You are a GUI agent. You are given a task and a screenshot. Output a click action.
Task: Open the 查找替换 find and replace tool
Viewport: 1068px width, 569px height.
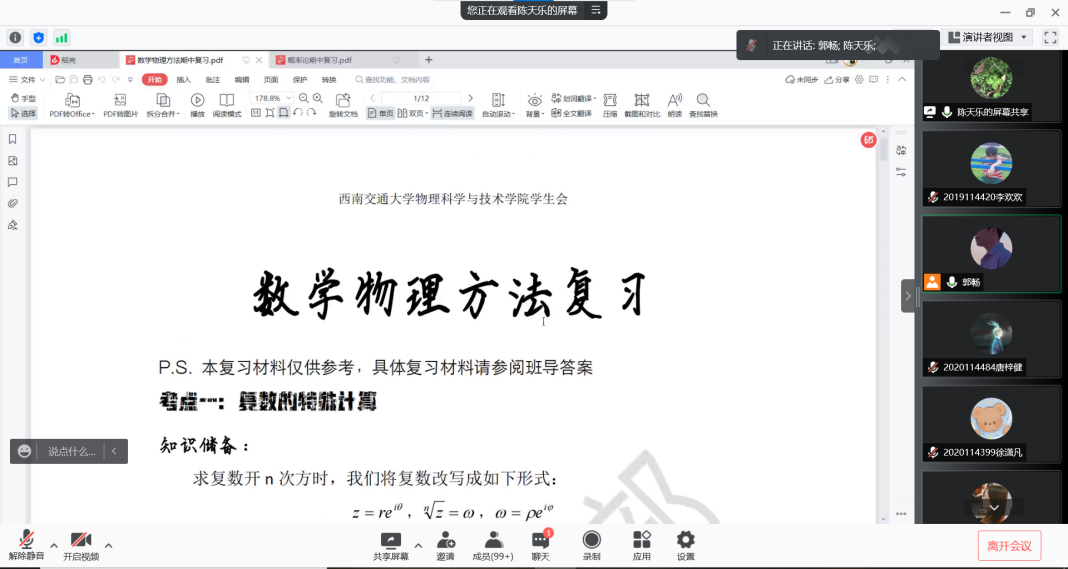(703, 100)
